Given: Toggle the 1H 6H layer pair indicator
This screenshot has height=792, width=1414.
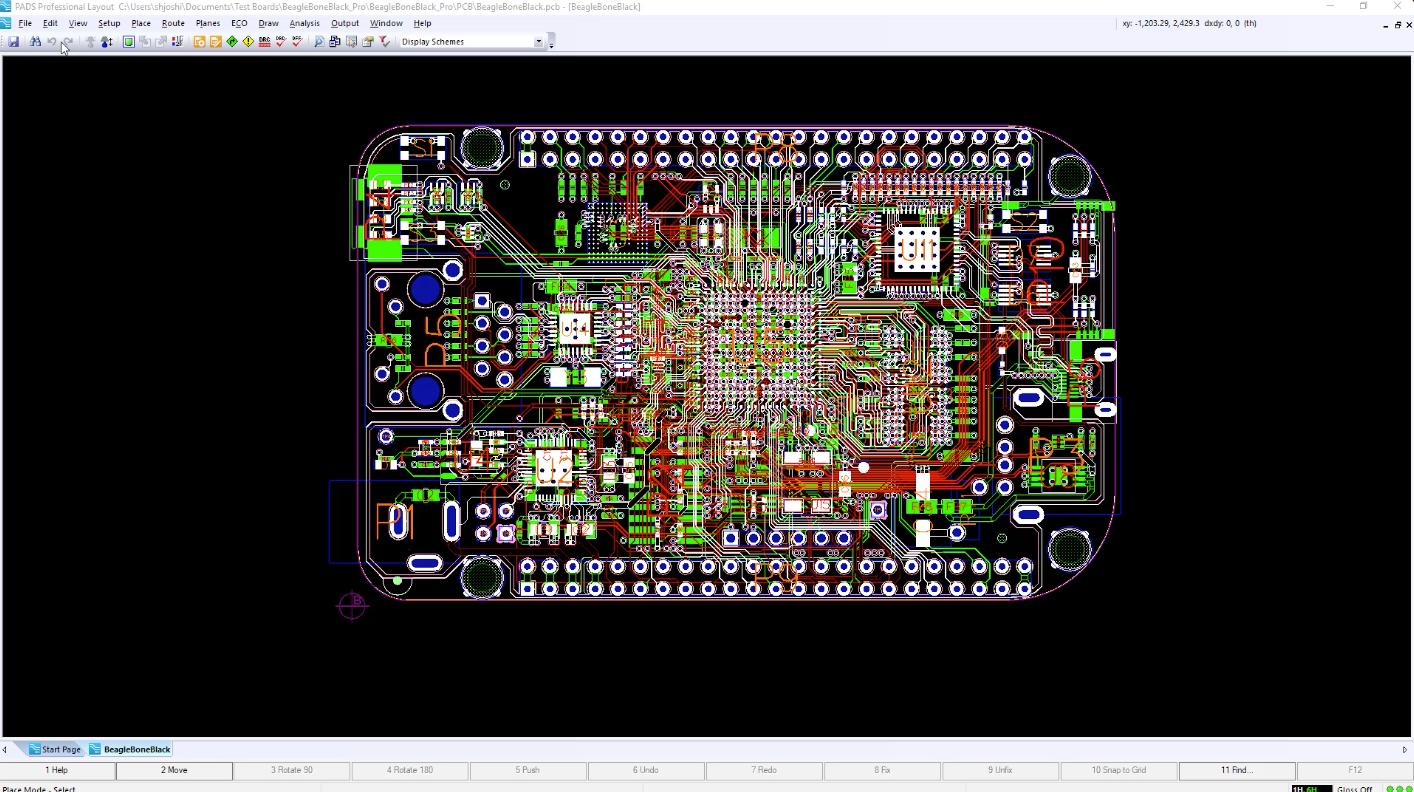Looking at the screenshot, I should 1311,788.
